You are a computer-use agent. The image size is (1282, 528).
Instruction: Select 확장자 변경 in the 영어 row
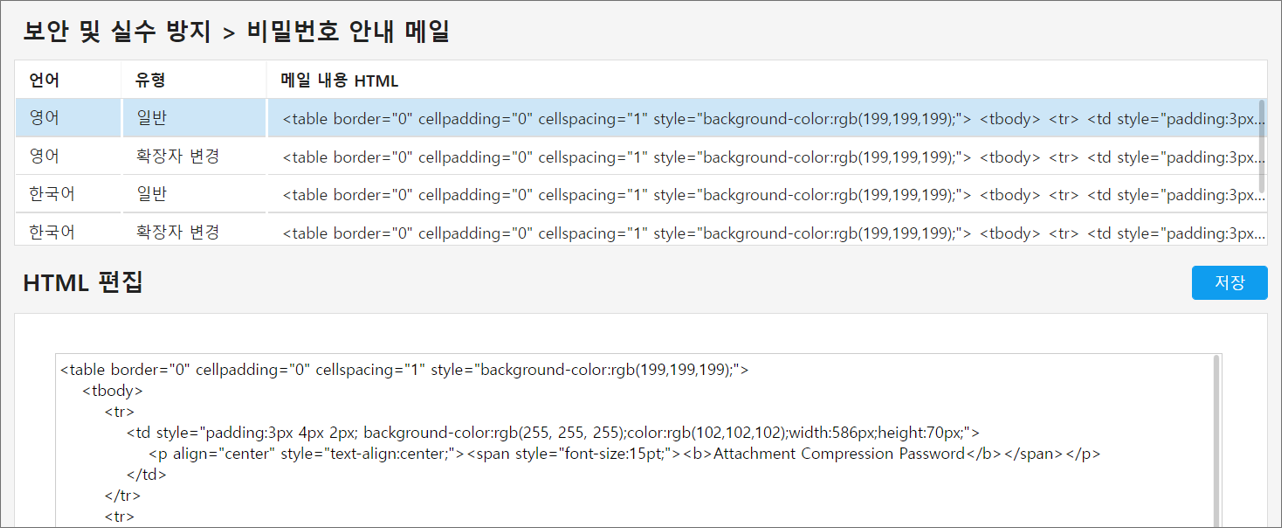(177, 156)
